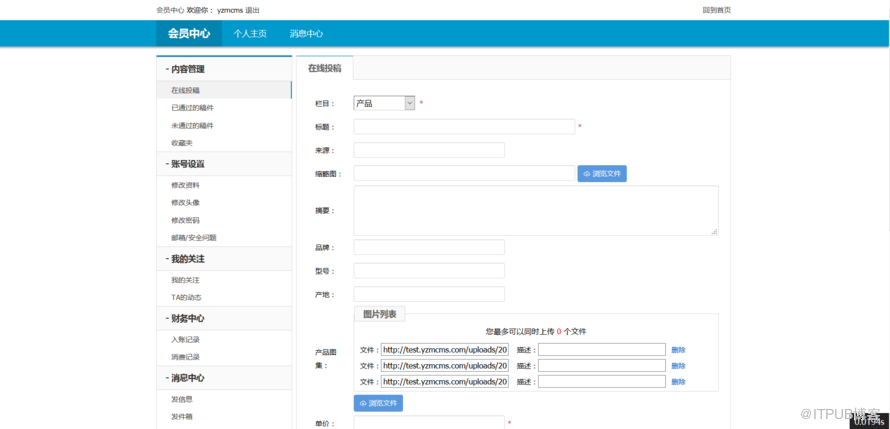Click the 产地 input field
Image resolution: width=890 pixels, height=429 pixels.
(429, 295)
